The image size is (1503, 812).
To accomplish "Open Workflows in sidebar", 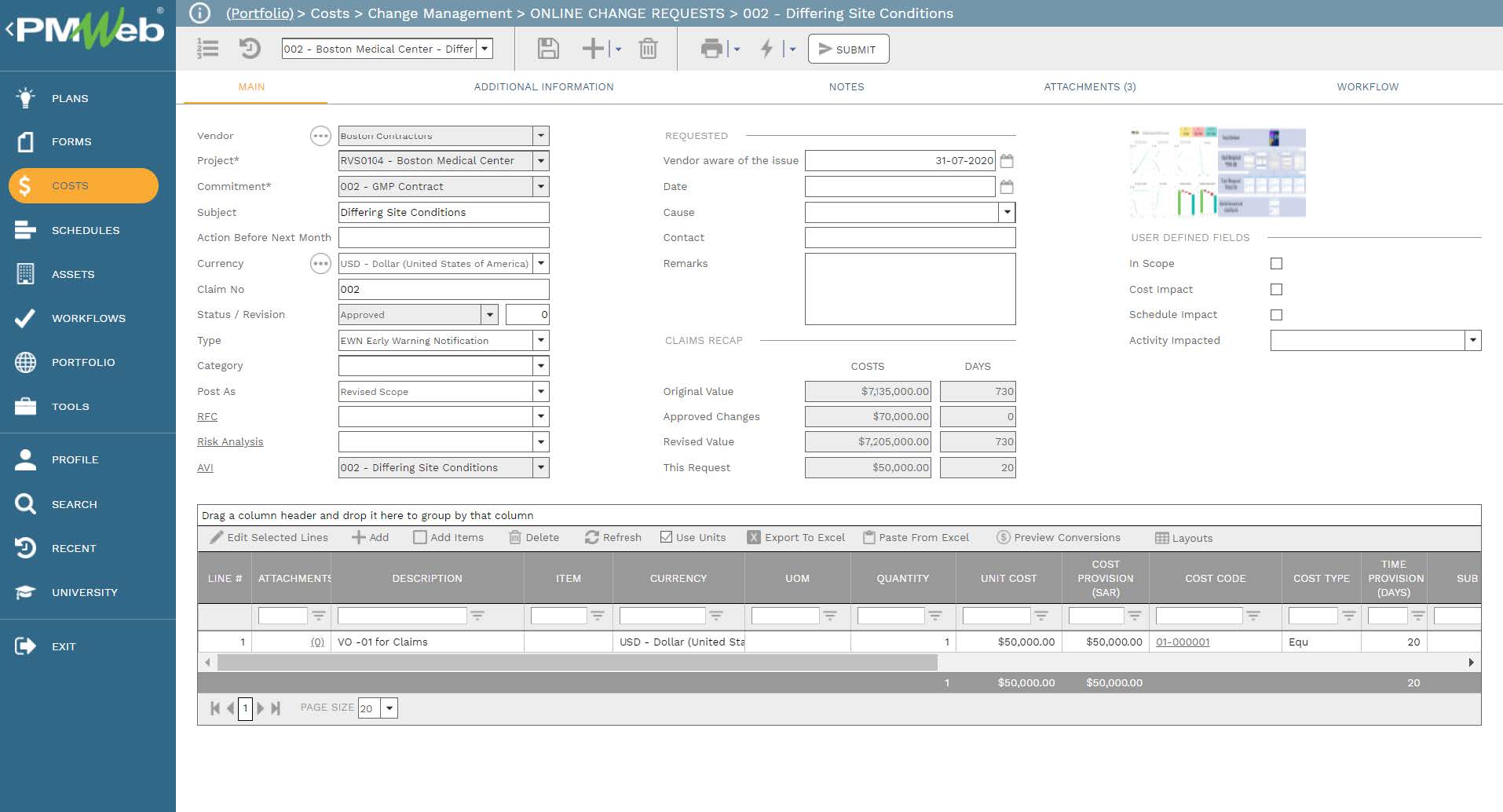I will point(88,318).
